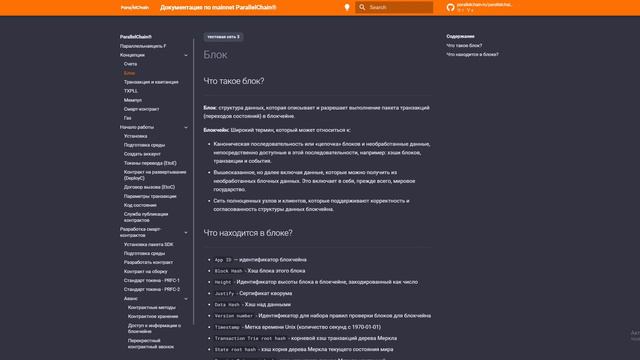This screenshot has height=360, width=640.
Task: Open the Код состояния page
Action: [140, 205]
